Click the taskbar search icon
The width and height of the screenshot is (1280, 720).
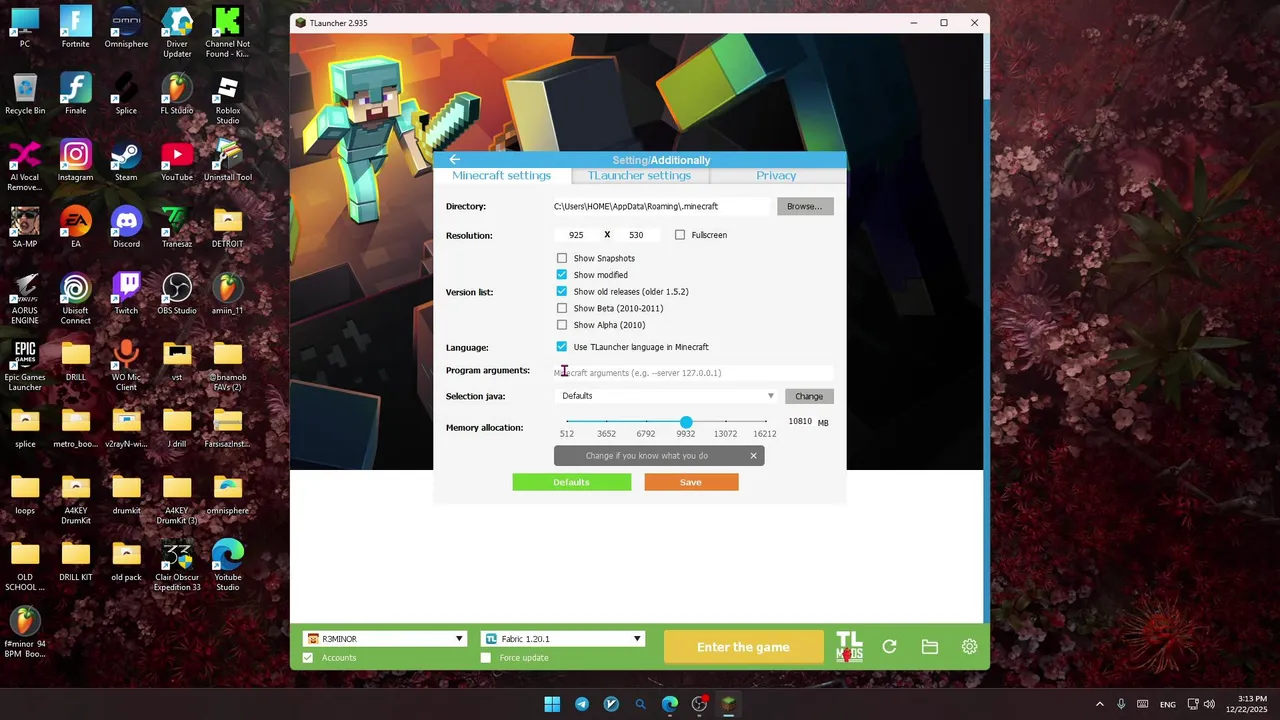coord(640,704)
